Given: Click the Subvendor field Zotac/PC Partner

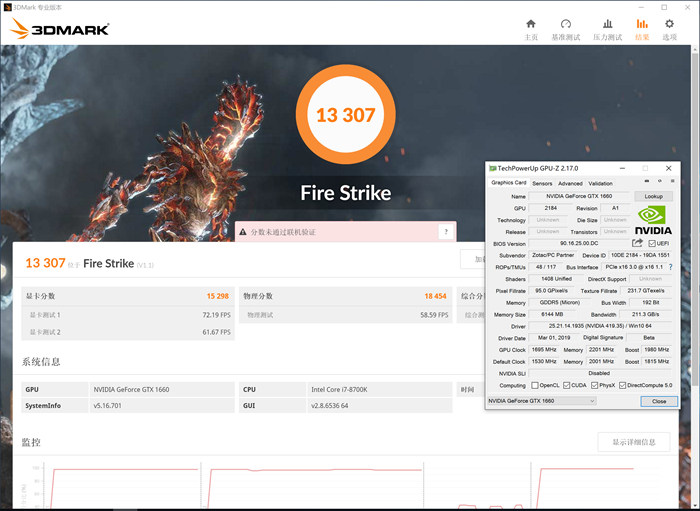Looking at the screenshot, I should [x=553, y=255].
